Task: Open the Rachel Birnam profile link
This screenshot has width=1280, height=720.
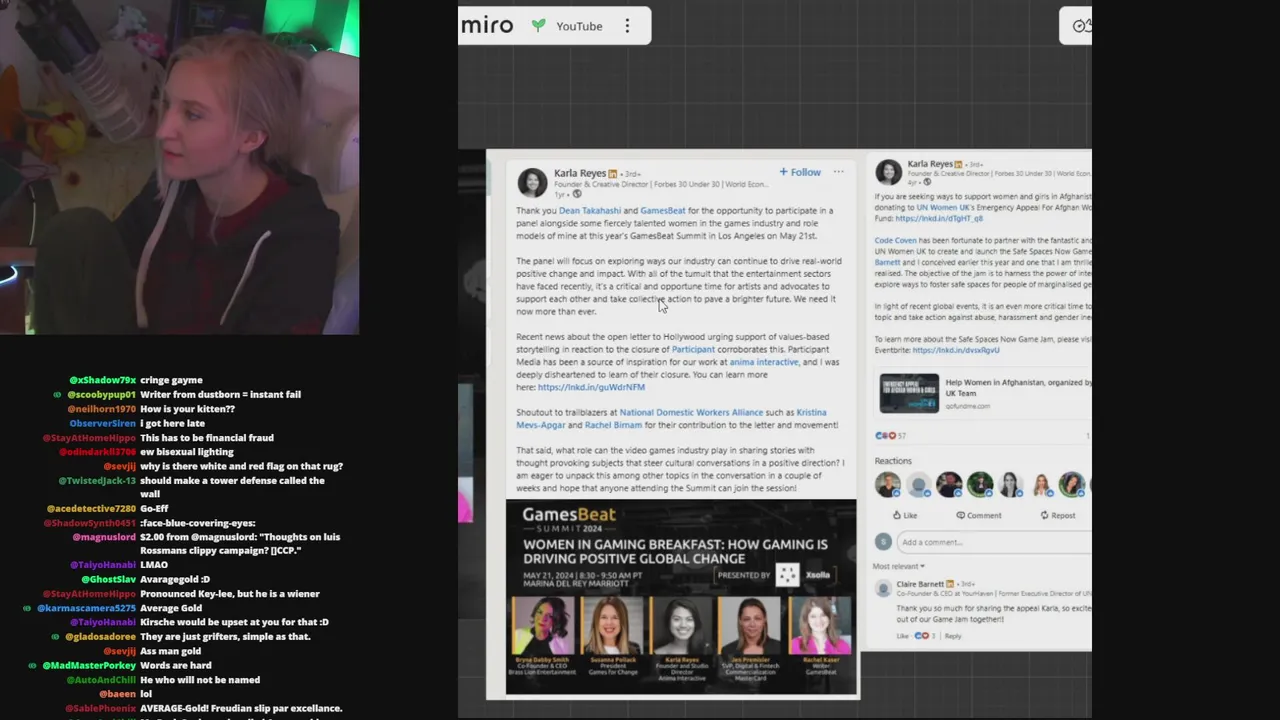Action: 613,425
